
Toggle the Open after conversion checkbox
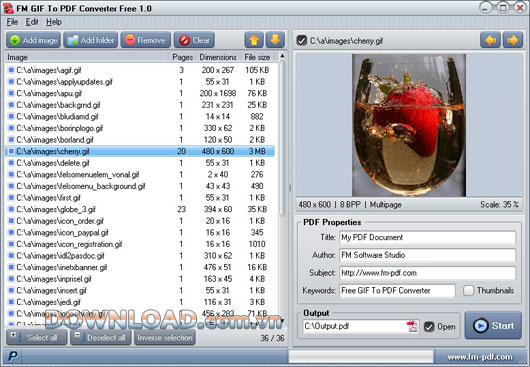[429, 327]
